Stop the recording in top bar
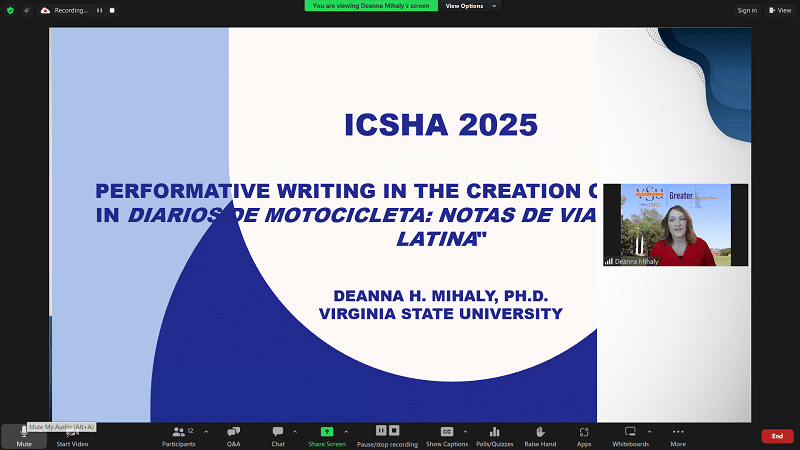Viewport: 800px width, 450px height. point(113,10)
